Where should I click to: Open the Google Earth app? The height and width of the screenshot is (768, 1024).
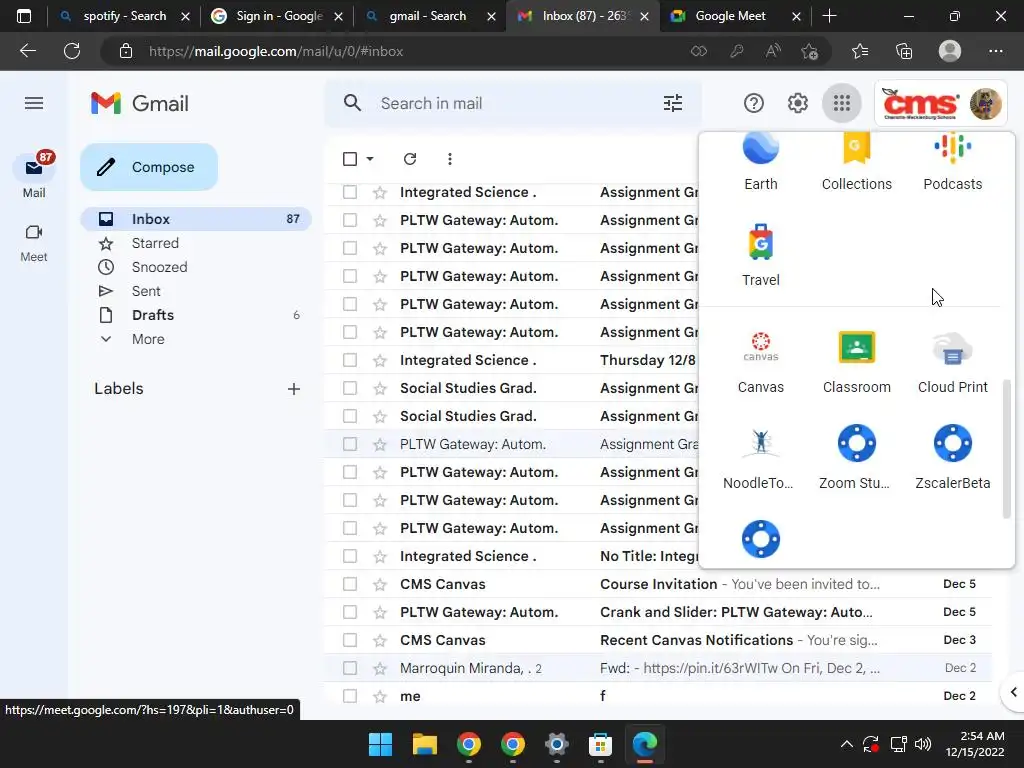coord(761,162)
